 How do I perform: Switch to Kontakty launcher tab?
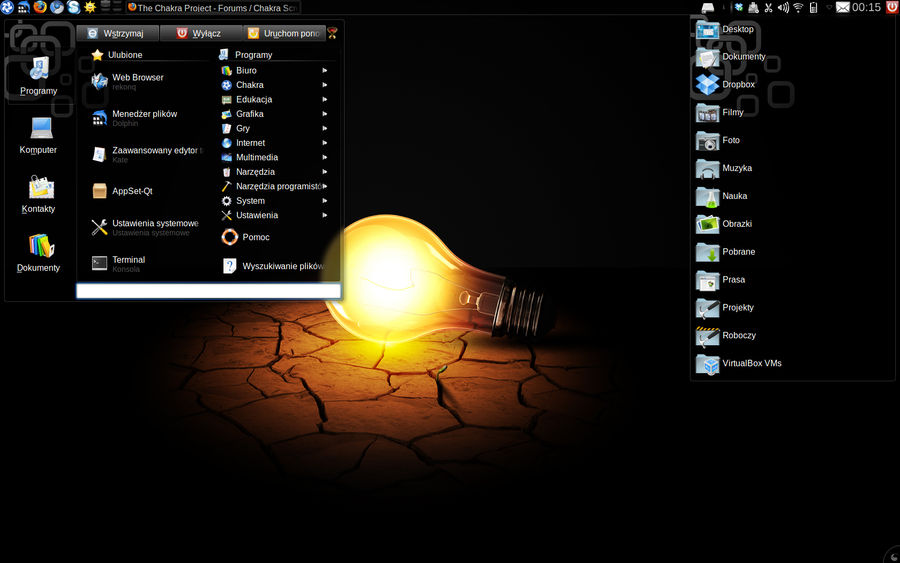(x=39, y=195)
